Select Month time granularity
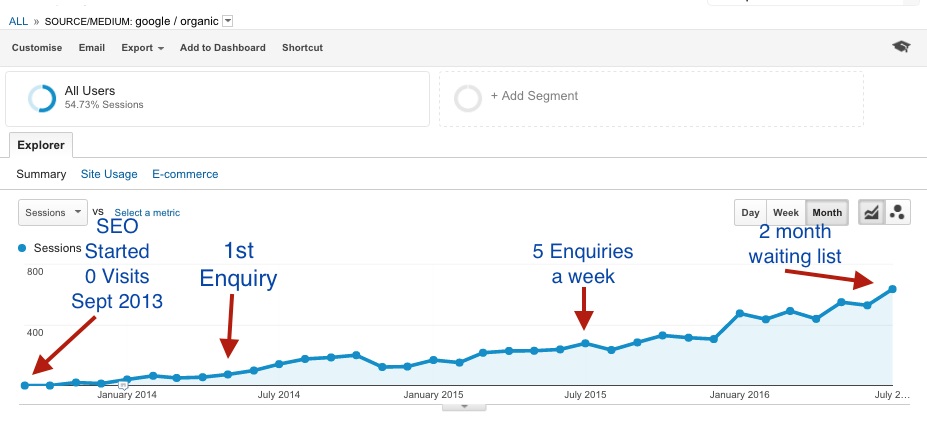The image size is (927, 425). tap(826, 212)
